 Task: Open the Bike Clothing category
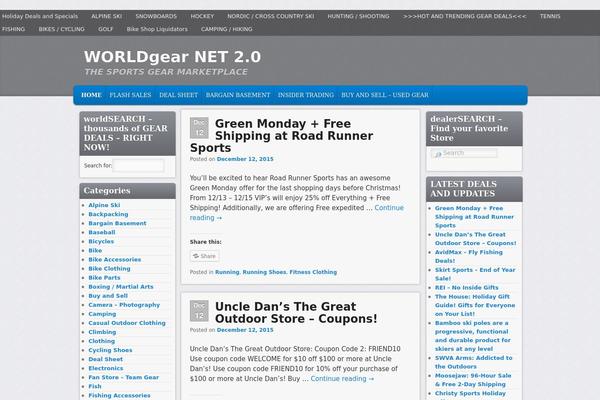[109, 269]
